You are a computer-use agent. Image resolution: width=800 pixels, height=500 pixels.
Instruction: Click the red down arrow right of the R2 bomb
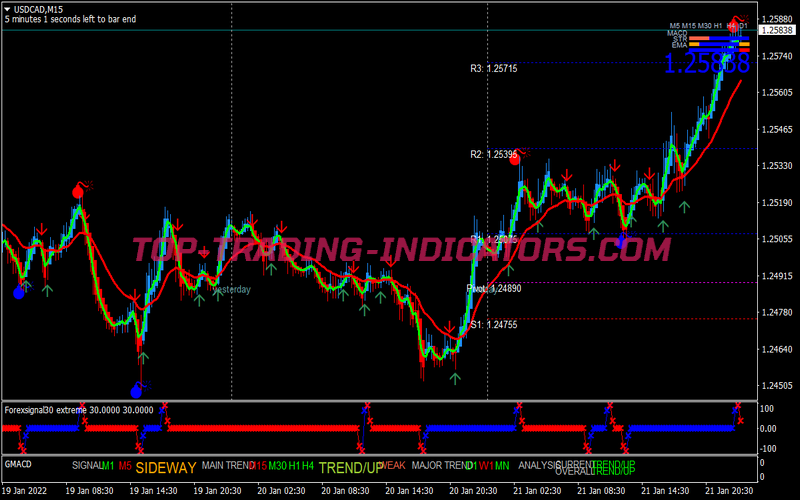point(566,176)
